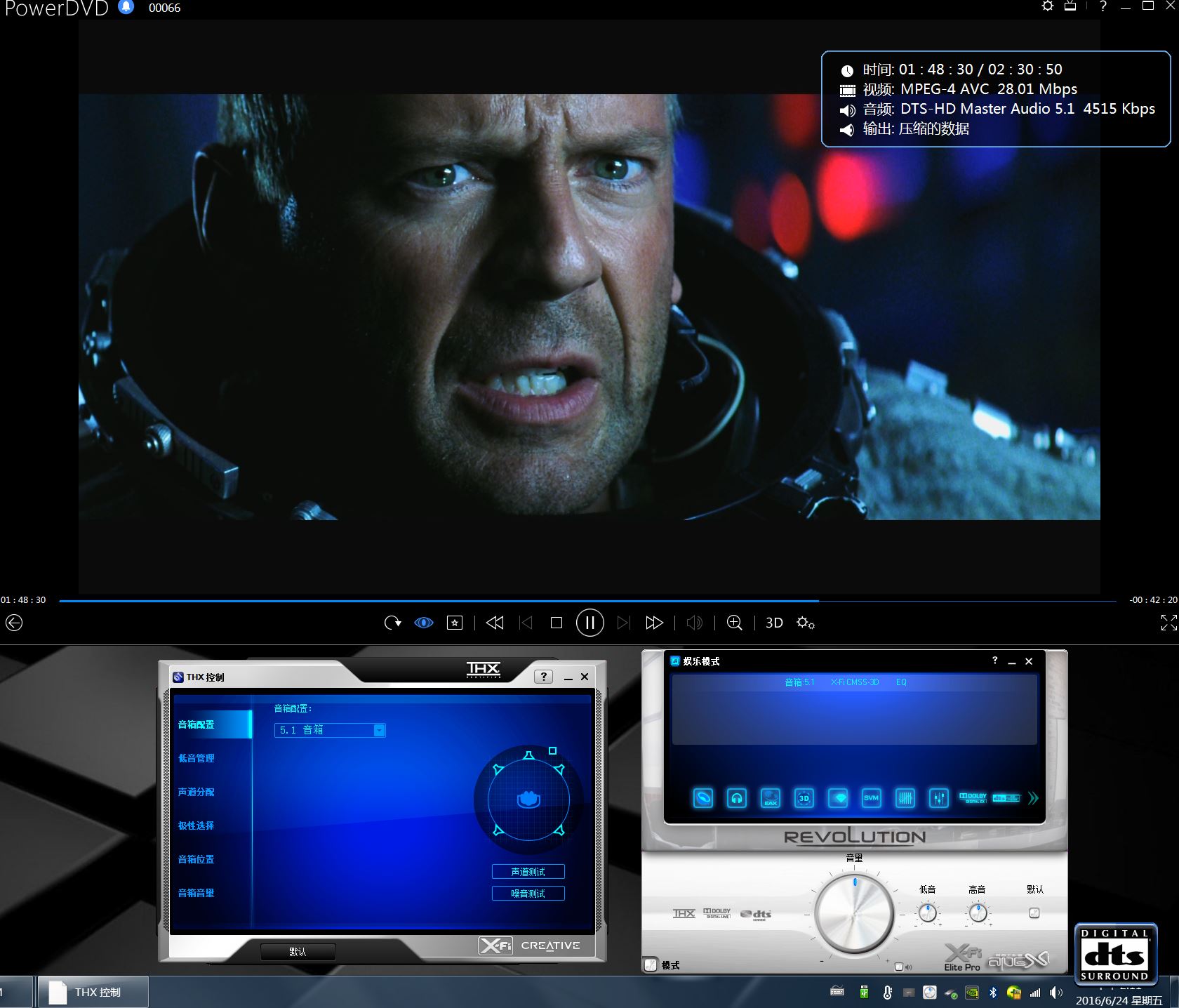The width and height of the screenshot is (1179, 1008).
Task: Open the bookmark star icon
Action: click(455, 623)
